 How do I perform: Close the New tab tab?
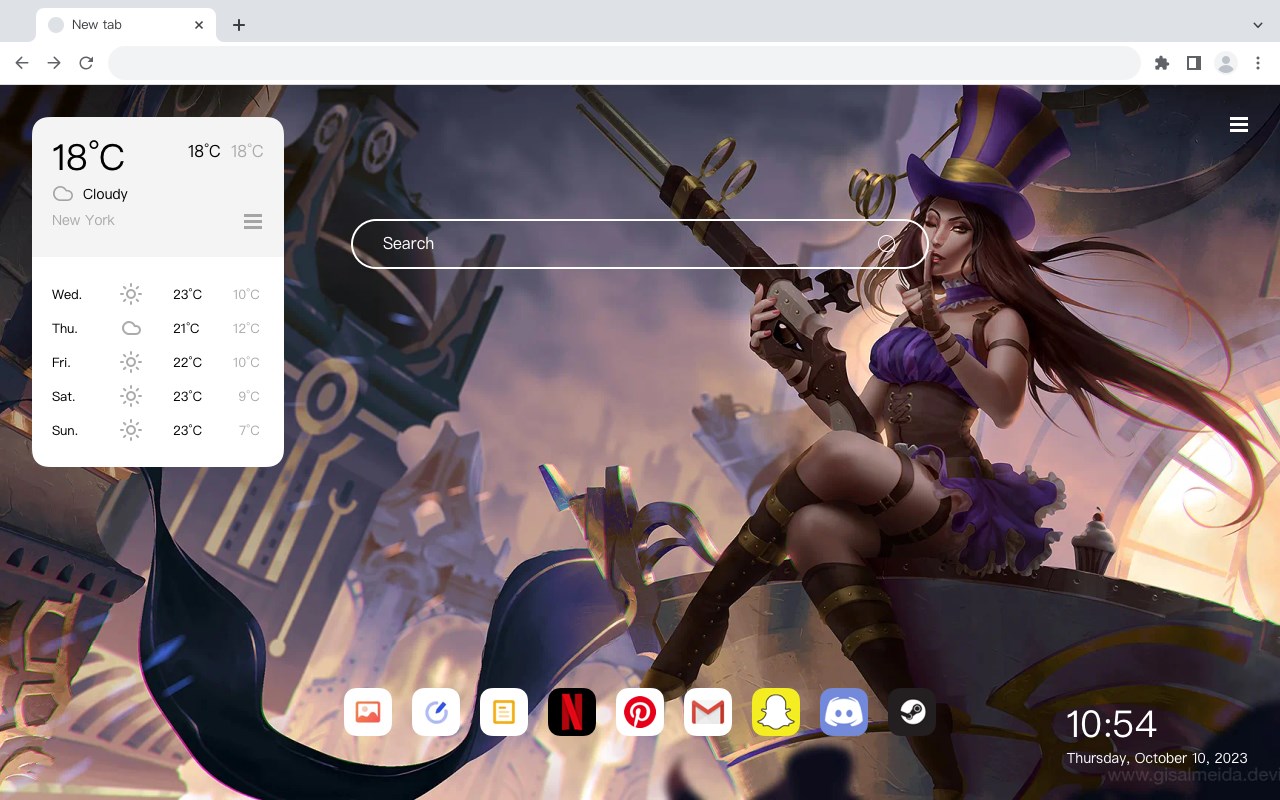point(199,25)
